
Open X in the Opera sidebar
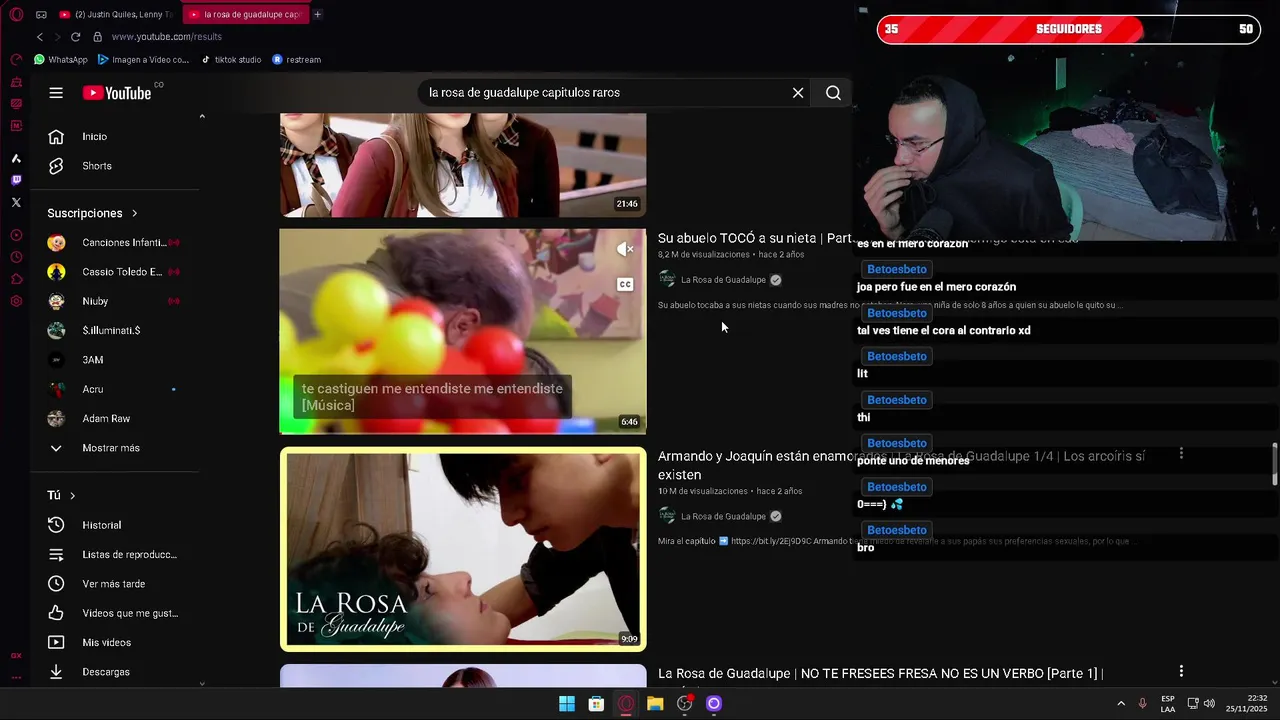[x=16, y=202]
